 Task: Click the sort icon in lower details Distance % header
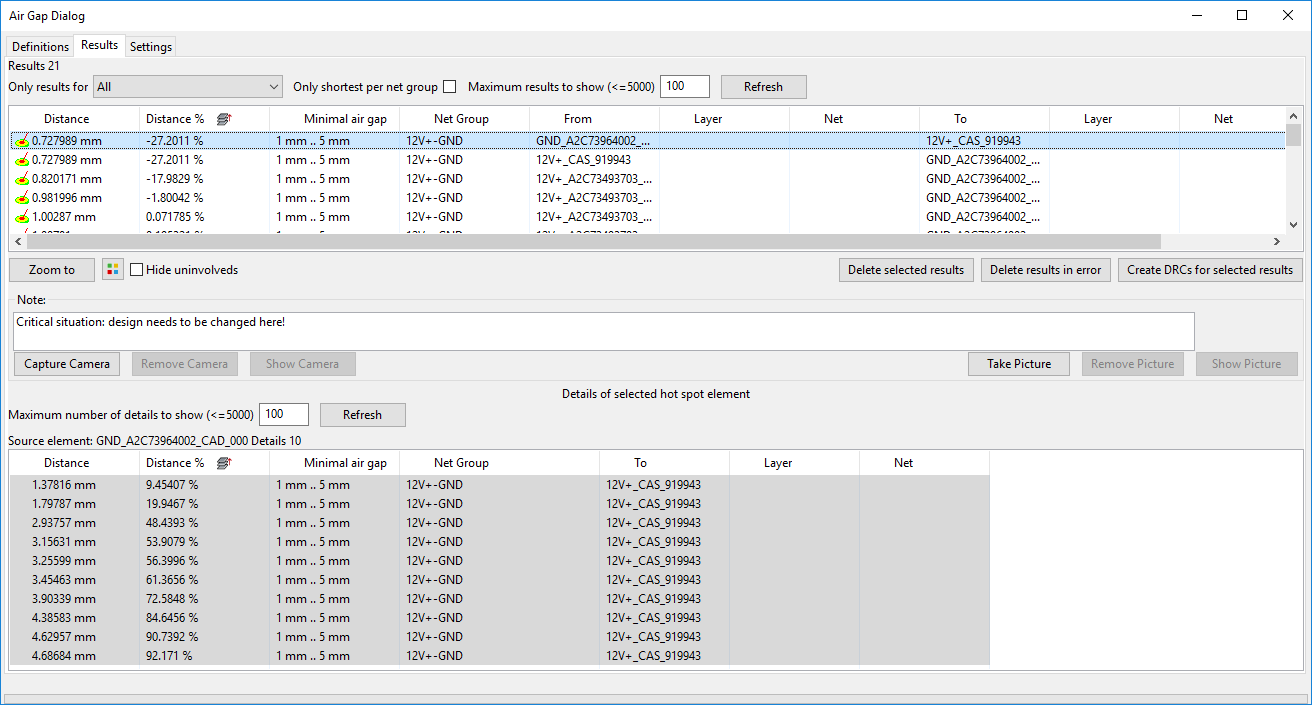point(225,463)
